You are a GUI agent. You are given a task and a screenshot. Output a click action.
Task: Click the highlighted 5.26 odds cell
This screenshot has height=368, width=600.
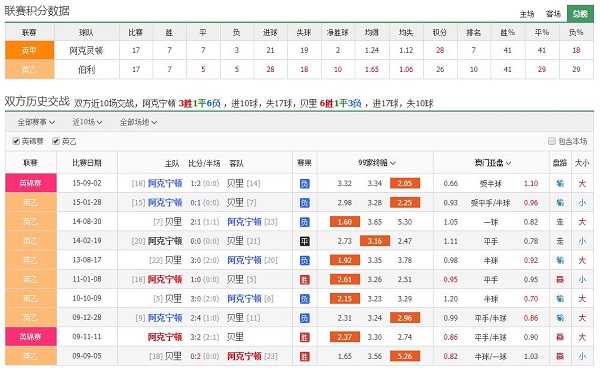[405, 357]
